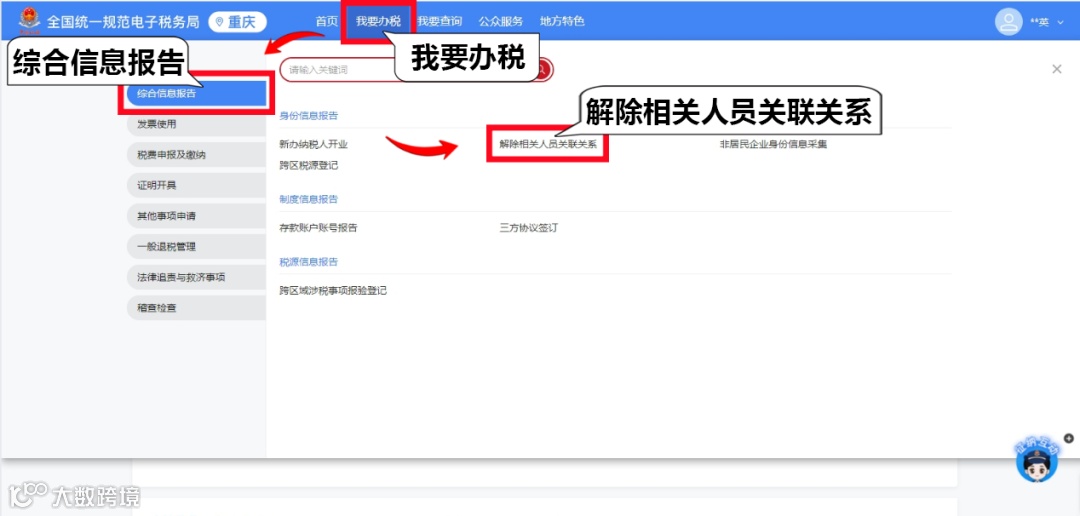This screenshot has height=516, width=1080.
Task: Select 证明开具 in the sidebar
Action: click(197, 185)
